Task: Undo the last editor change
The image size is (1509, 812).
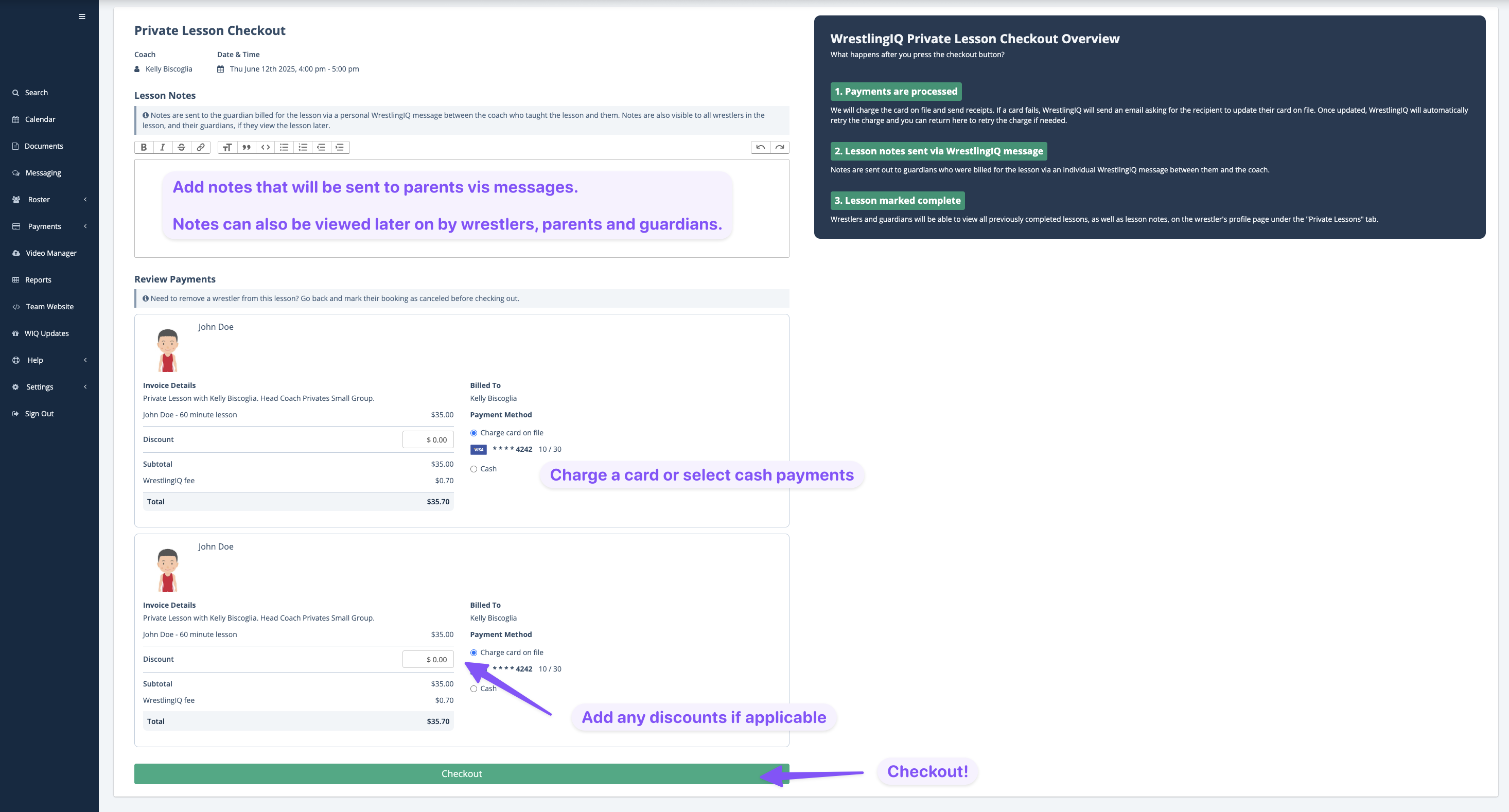Action: point(760,147)
